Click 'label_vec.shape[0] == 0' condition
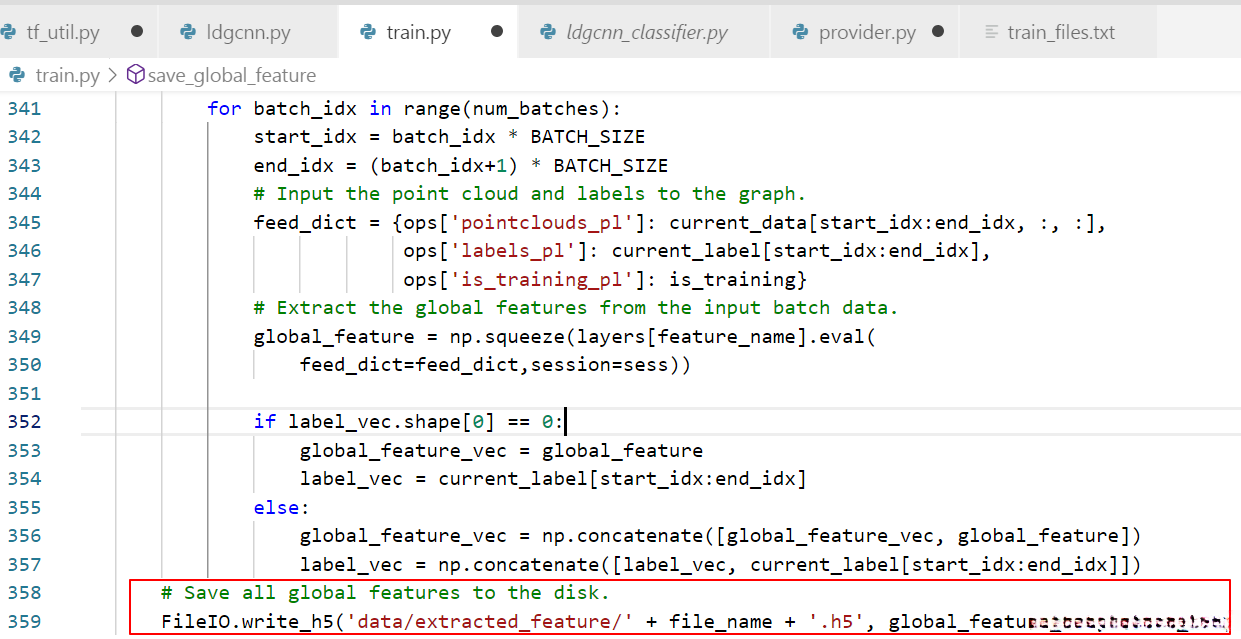Image resolution: width=1241 pixels, height=639 pixels. tap(420, 421)
